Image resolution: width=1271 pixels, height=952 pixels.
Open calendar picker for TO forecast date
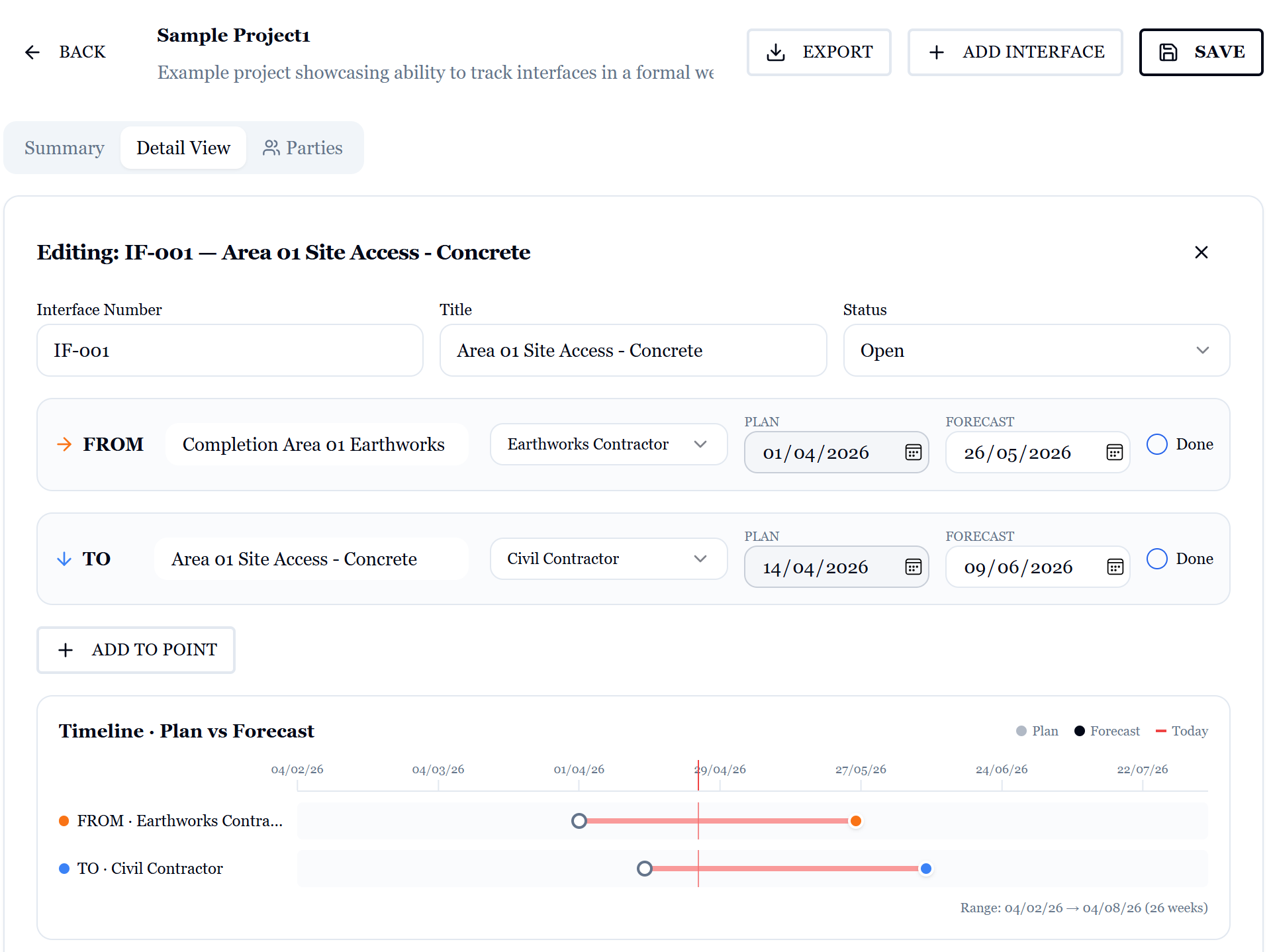coord(1115,567)
